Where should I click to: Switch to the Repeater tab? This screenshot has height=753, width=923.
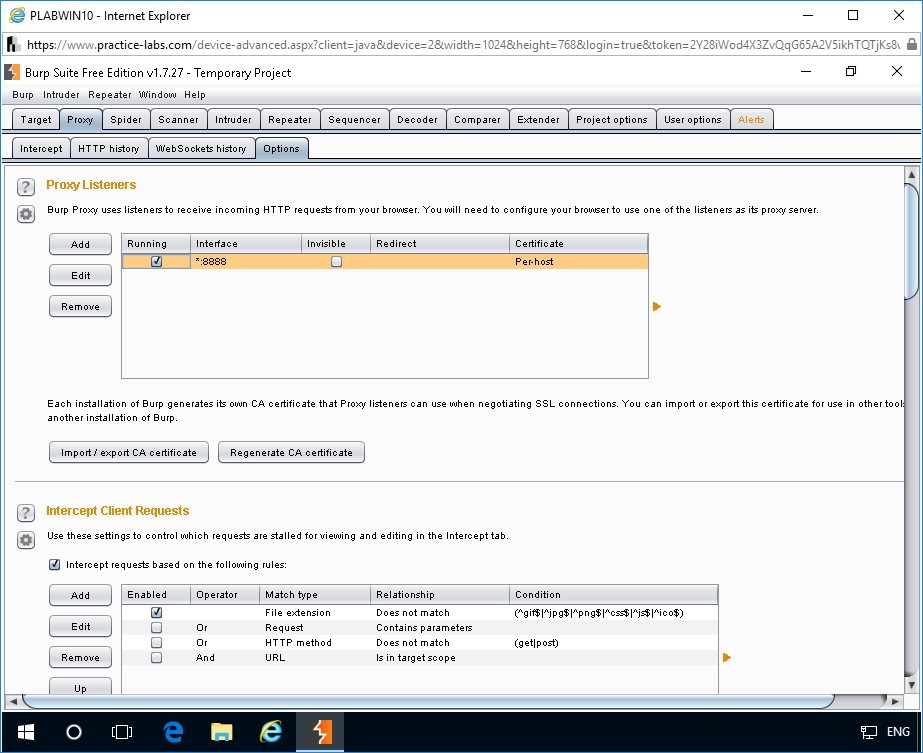tap(290, 119)
